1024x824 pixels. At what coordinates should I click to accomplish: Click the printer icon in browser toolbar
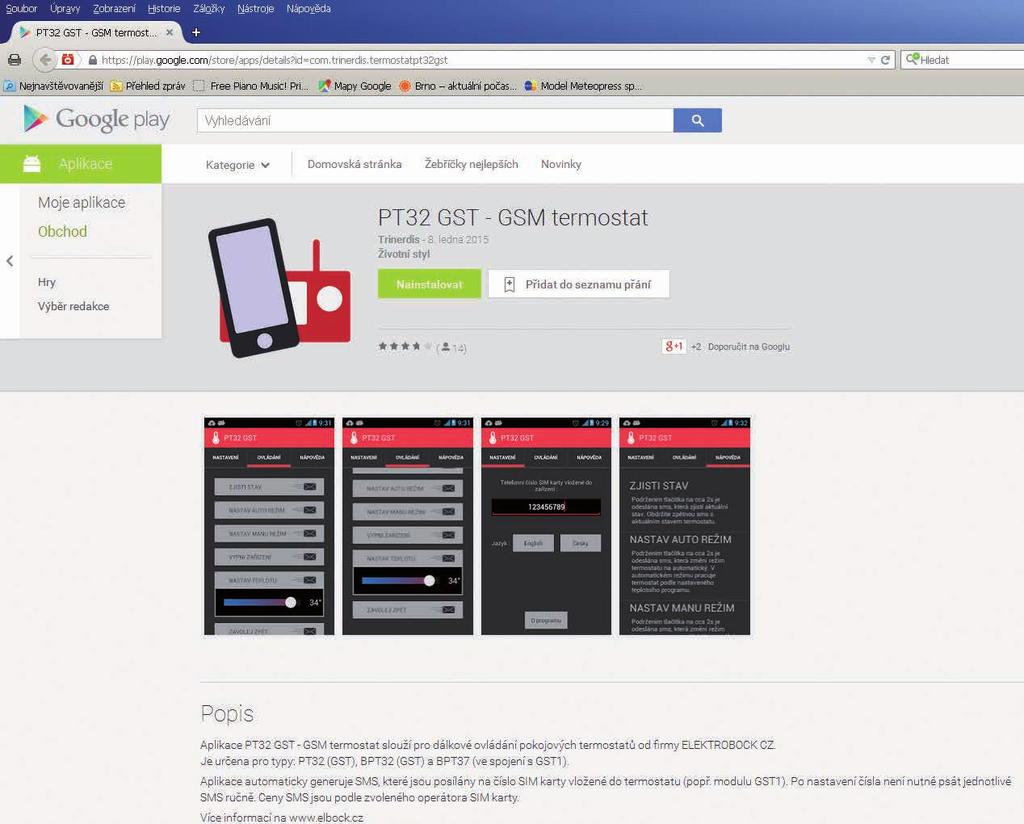click(x=14, y=60)
